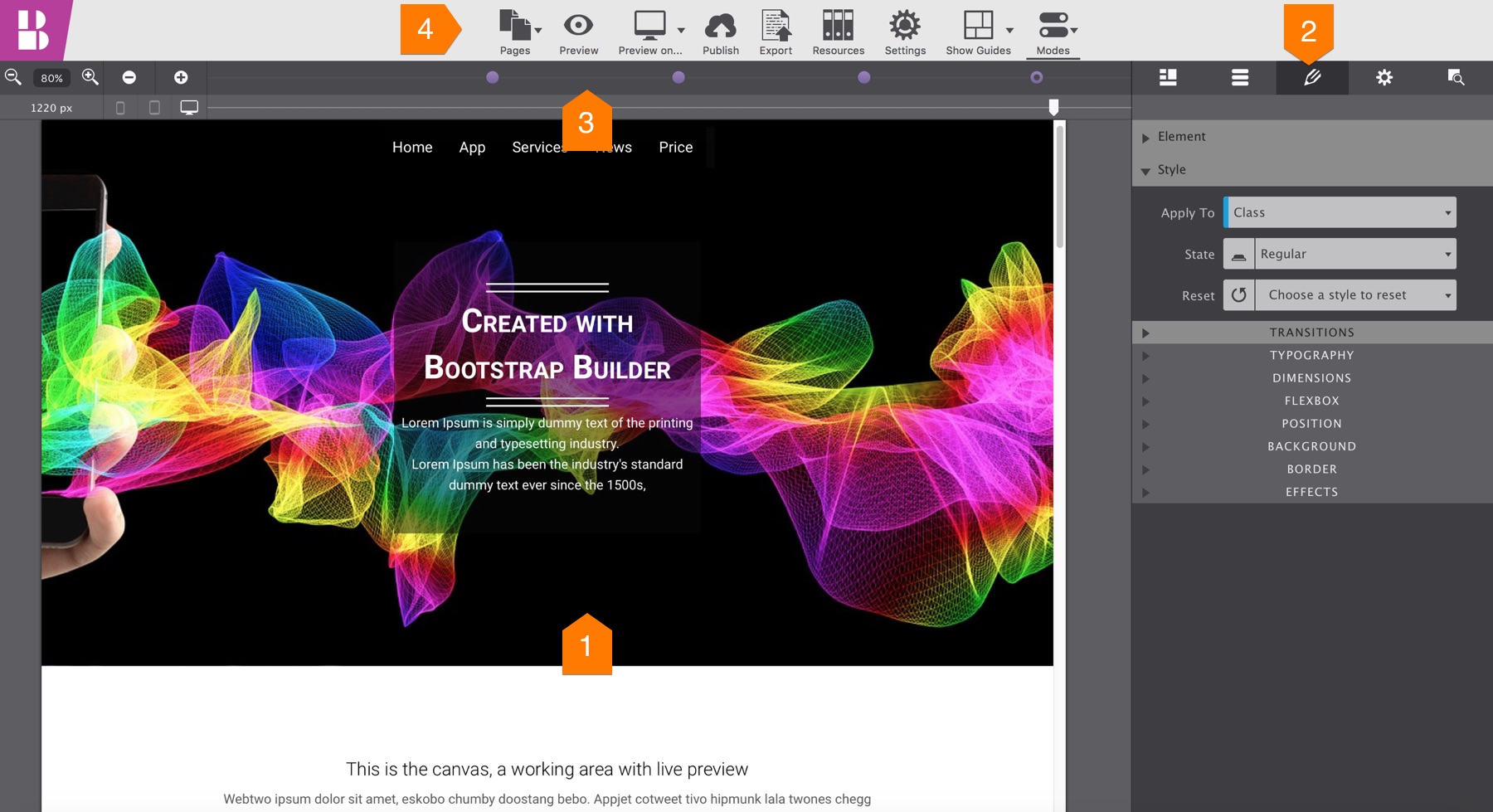Open the Modes dropdown arrow
Screen dimensions: 1493x812
click(x=1074, y=31)
